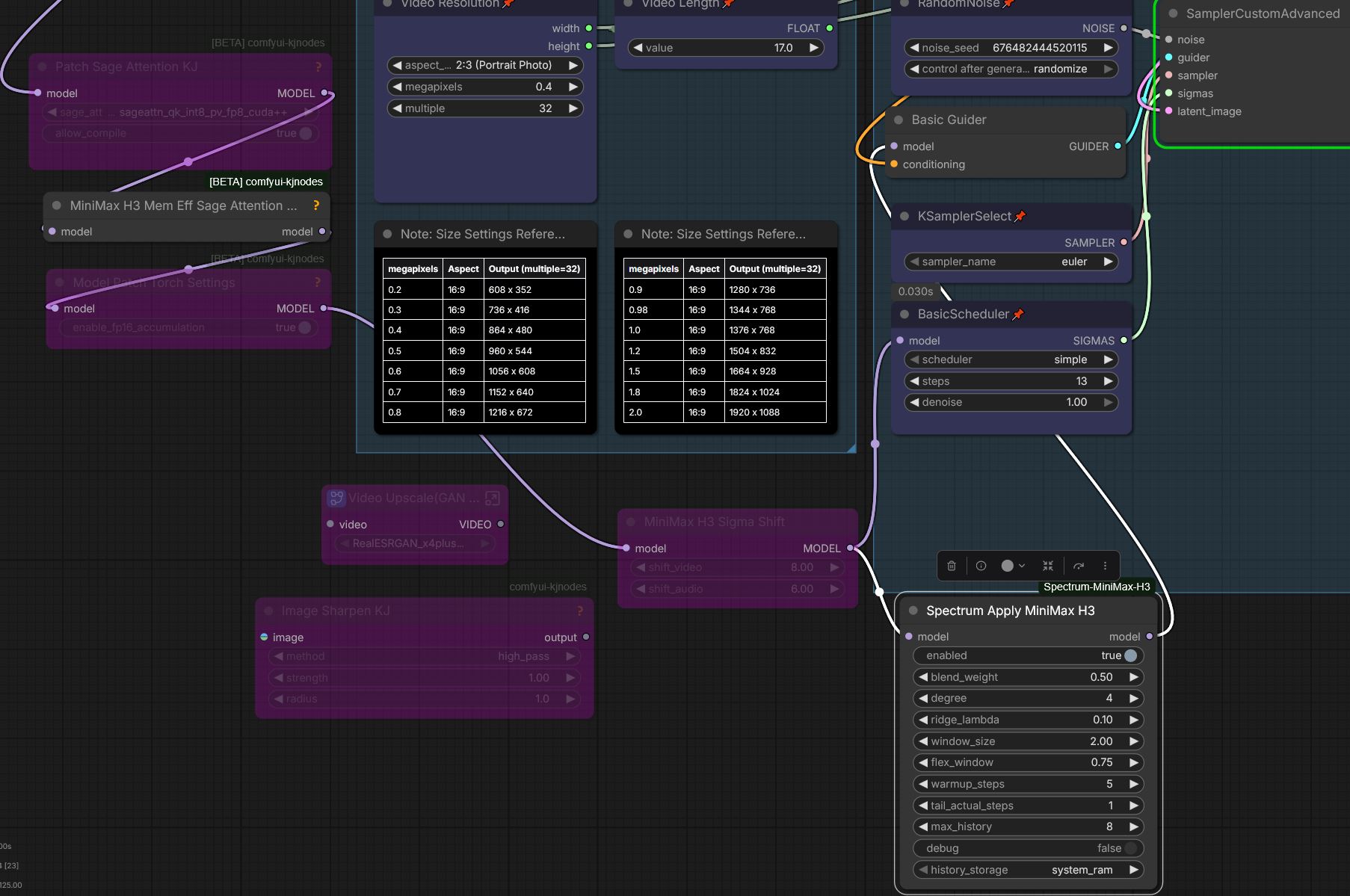Collapse the Patch Sage Attention KJ node dot

pyautogui.click(x=43, y=67)
